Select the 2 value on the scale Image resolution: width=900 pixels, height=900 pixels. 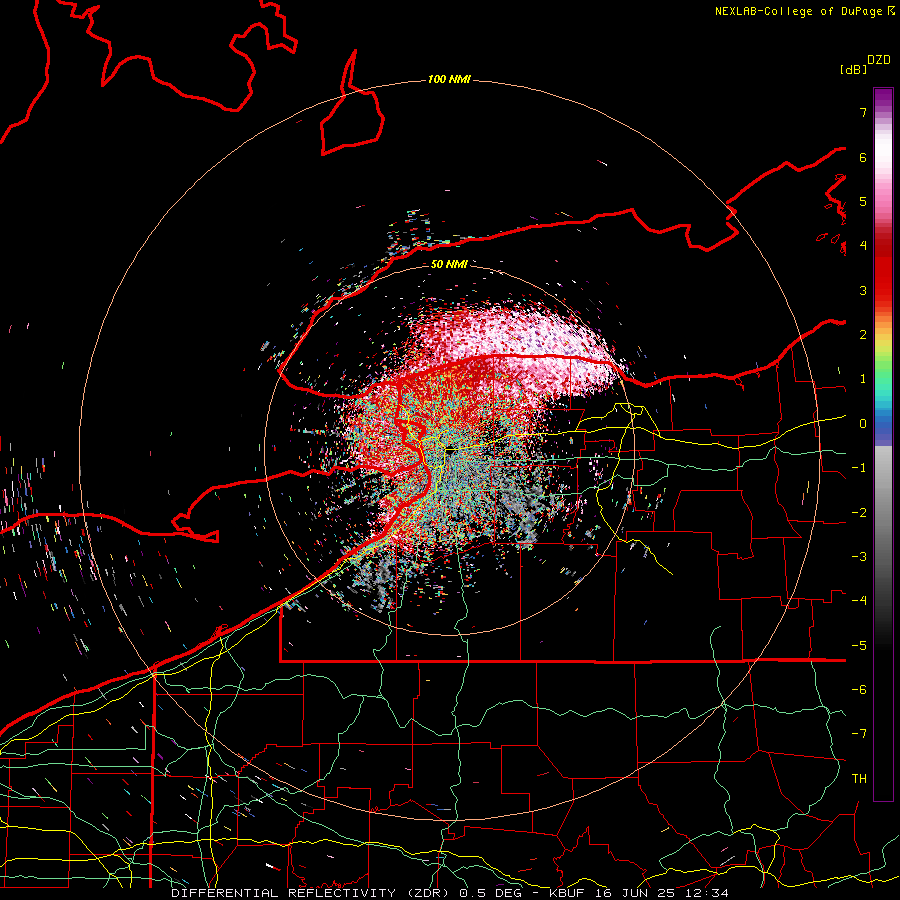[863, 335]
